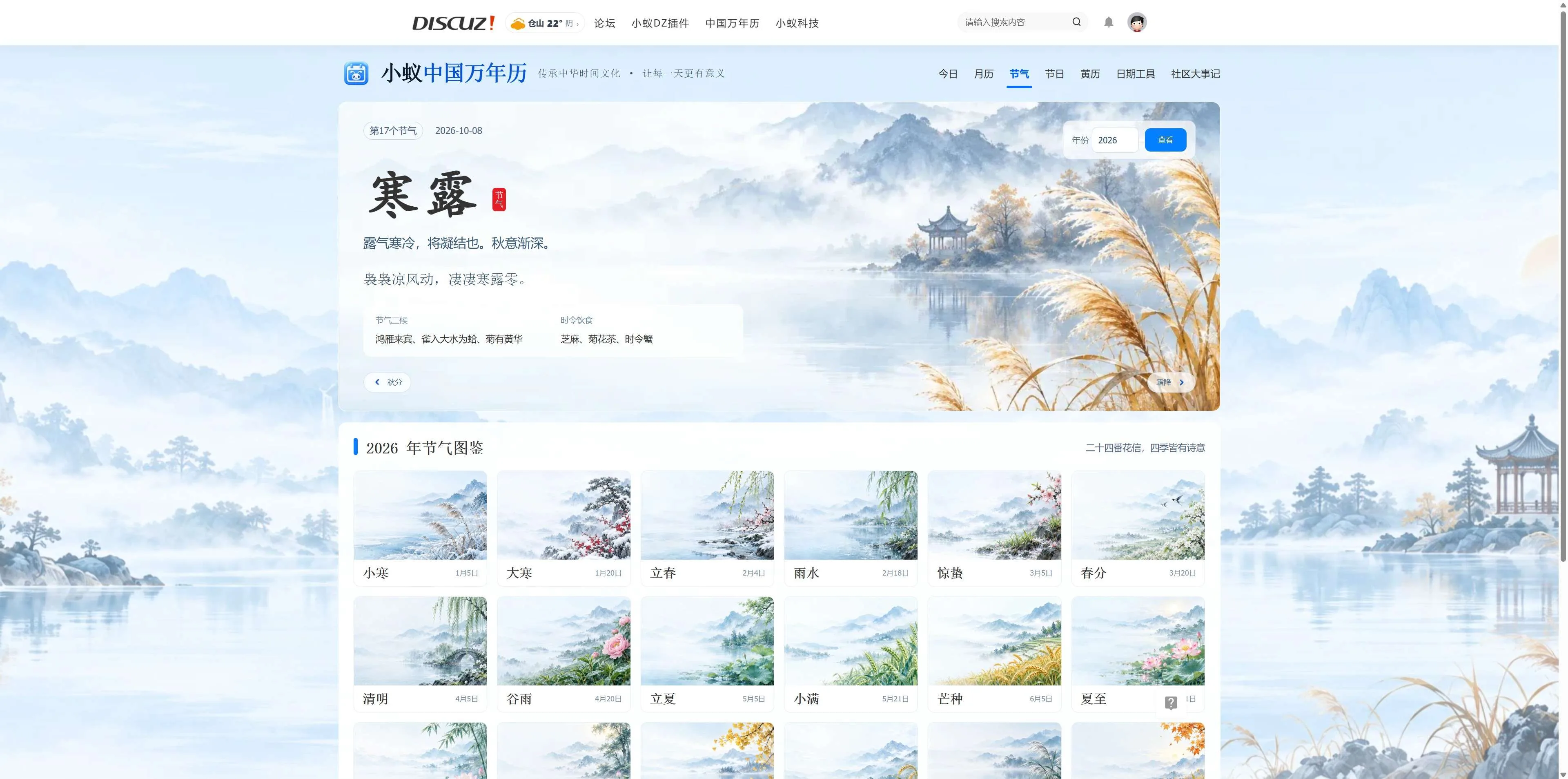Open the 惊蛰 solar term card
Image resolution: width=1568 pixels, height=779 pixels.
pyautogui.click(x=994, y=528)
